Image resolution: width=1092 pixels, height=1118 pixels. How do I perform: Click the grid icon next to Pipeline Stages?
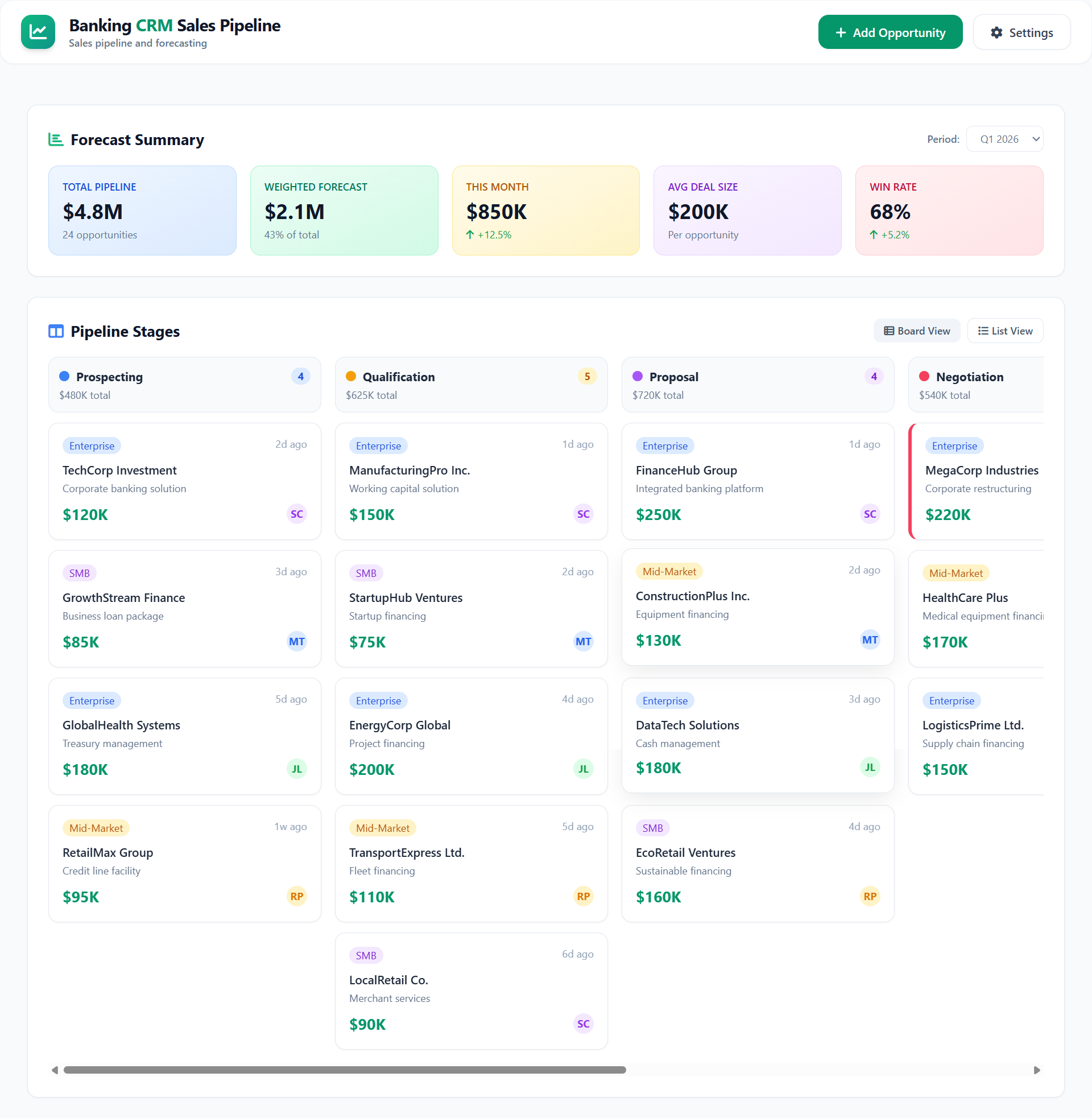pyautogui.click(x=56, y=332)
